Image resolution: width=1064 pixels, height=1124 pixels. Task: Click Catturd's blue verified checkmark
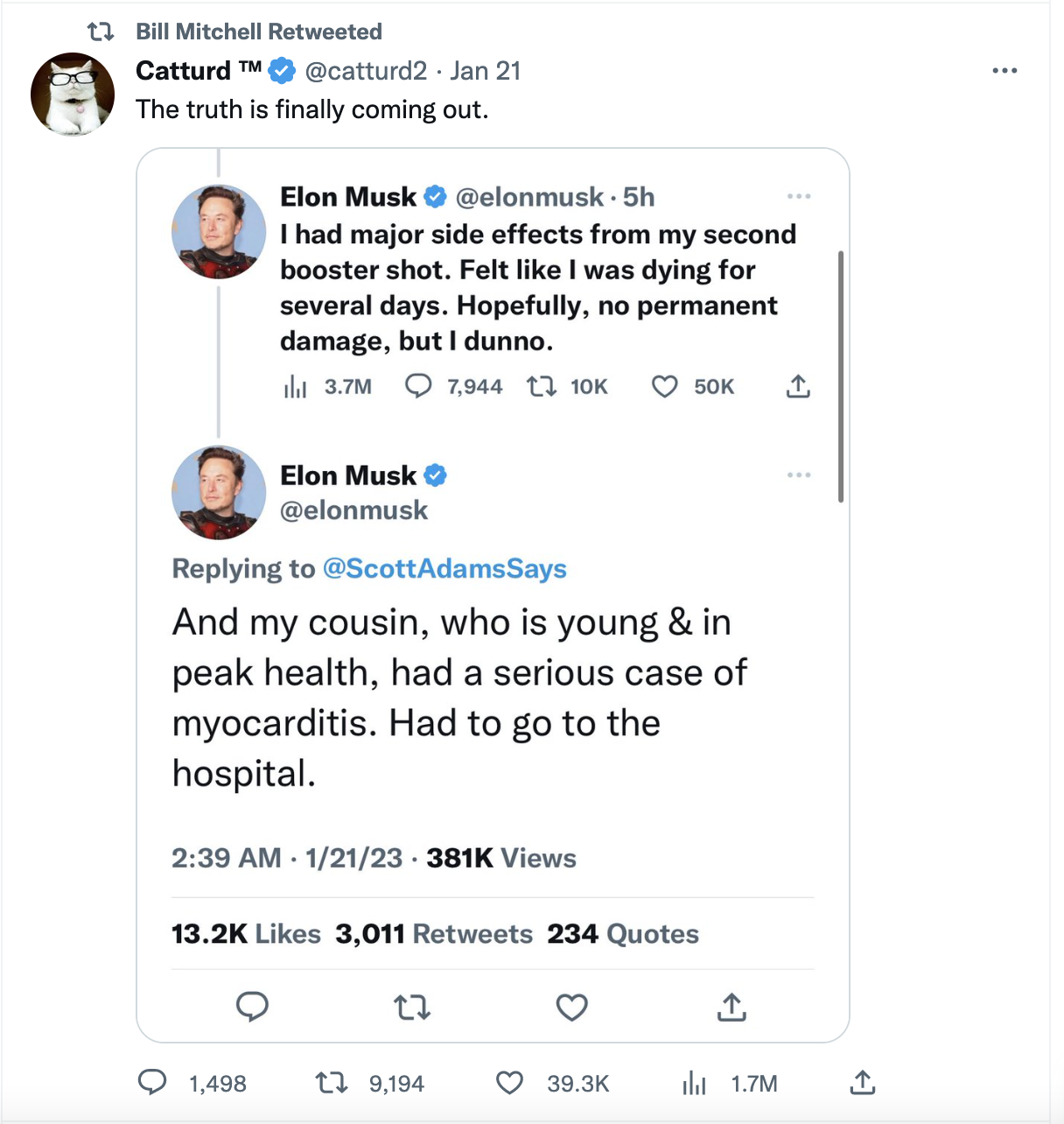[281, 71]
